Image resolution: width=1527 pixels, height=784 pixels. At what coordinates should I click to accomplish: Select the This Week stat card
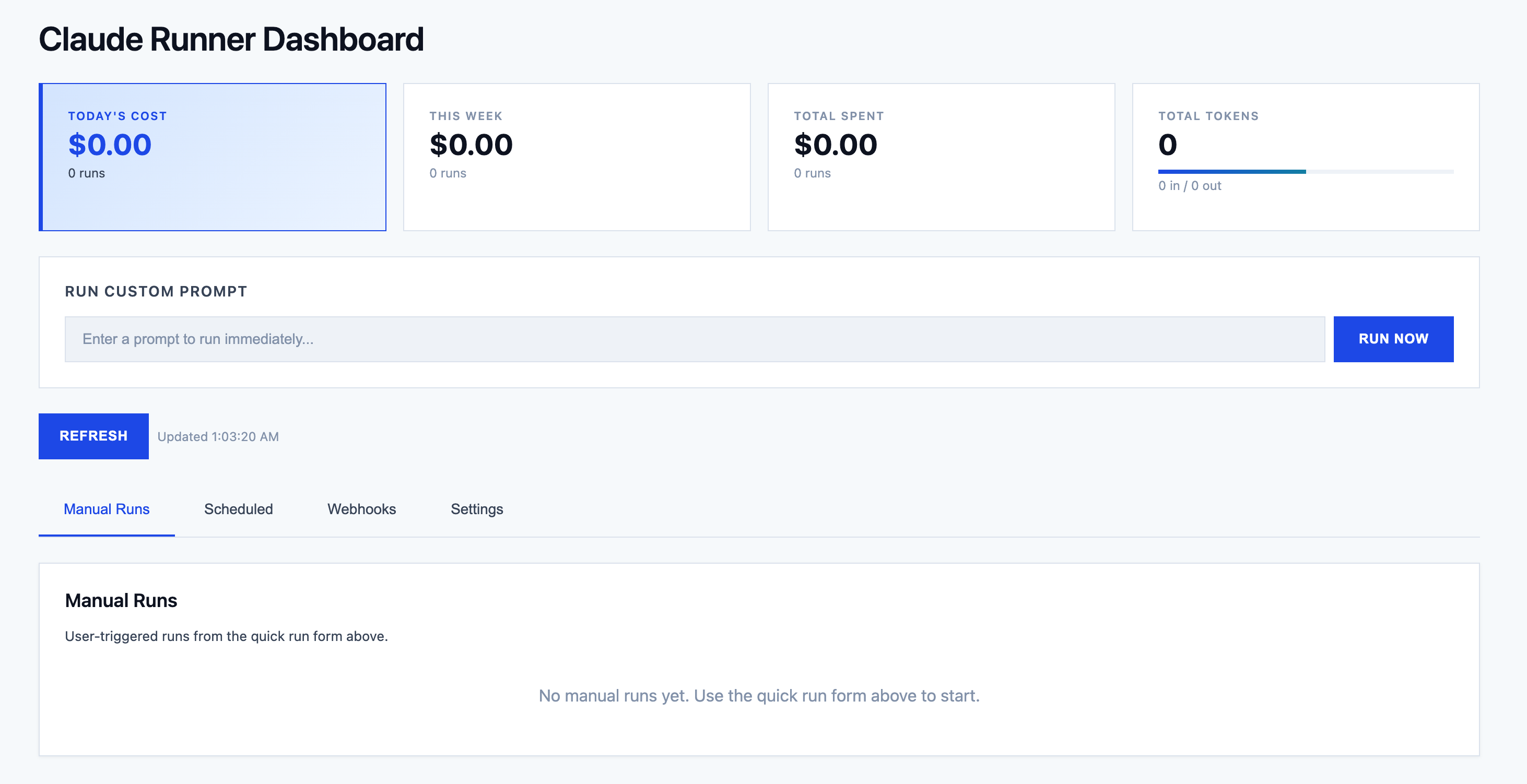tap(577, 156)
